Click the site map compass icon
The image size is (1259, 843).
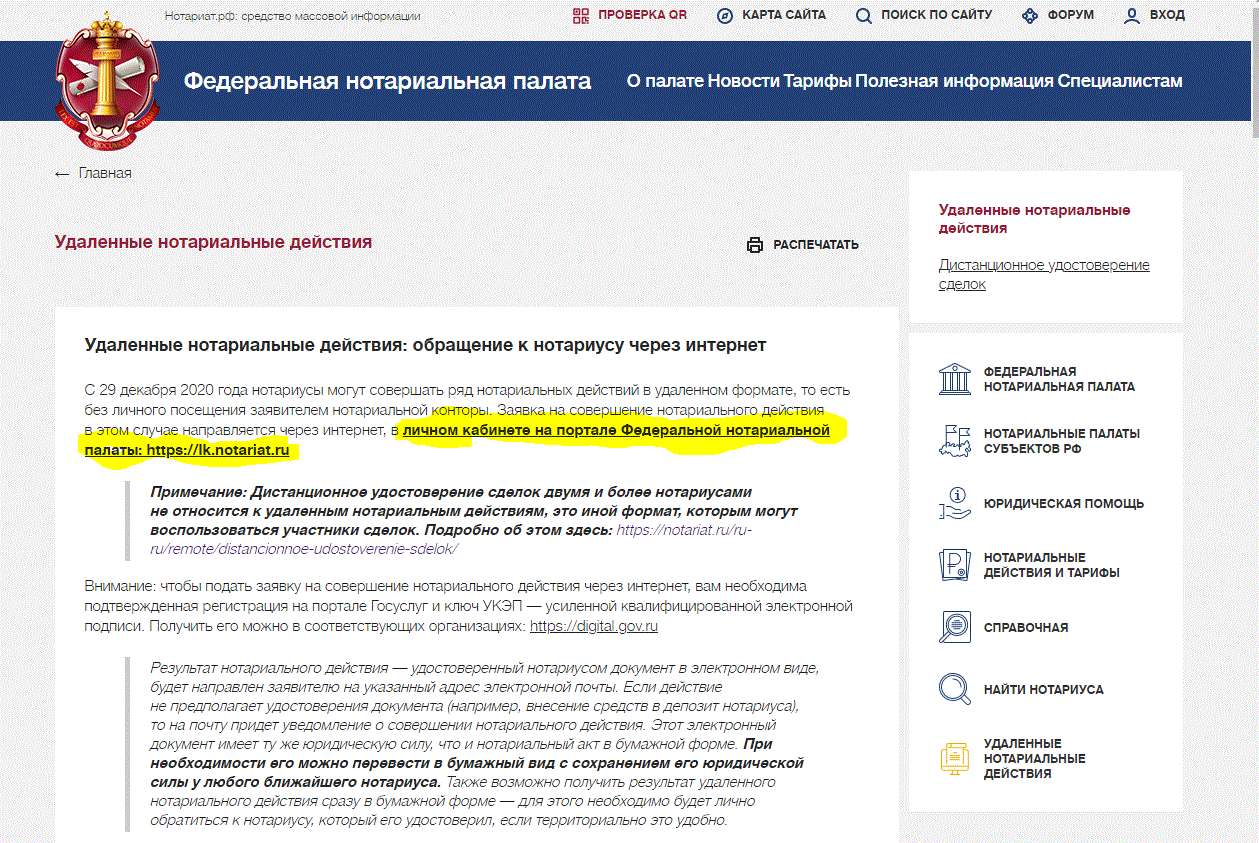pos(725,15)
